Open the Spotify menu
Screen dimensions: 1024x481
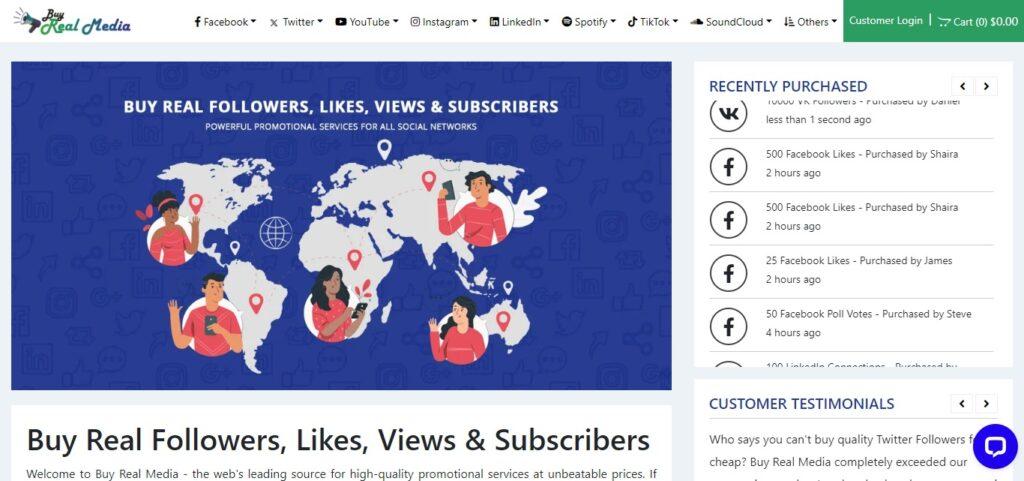pyautogui.click(x=588, y=22)
